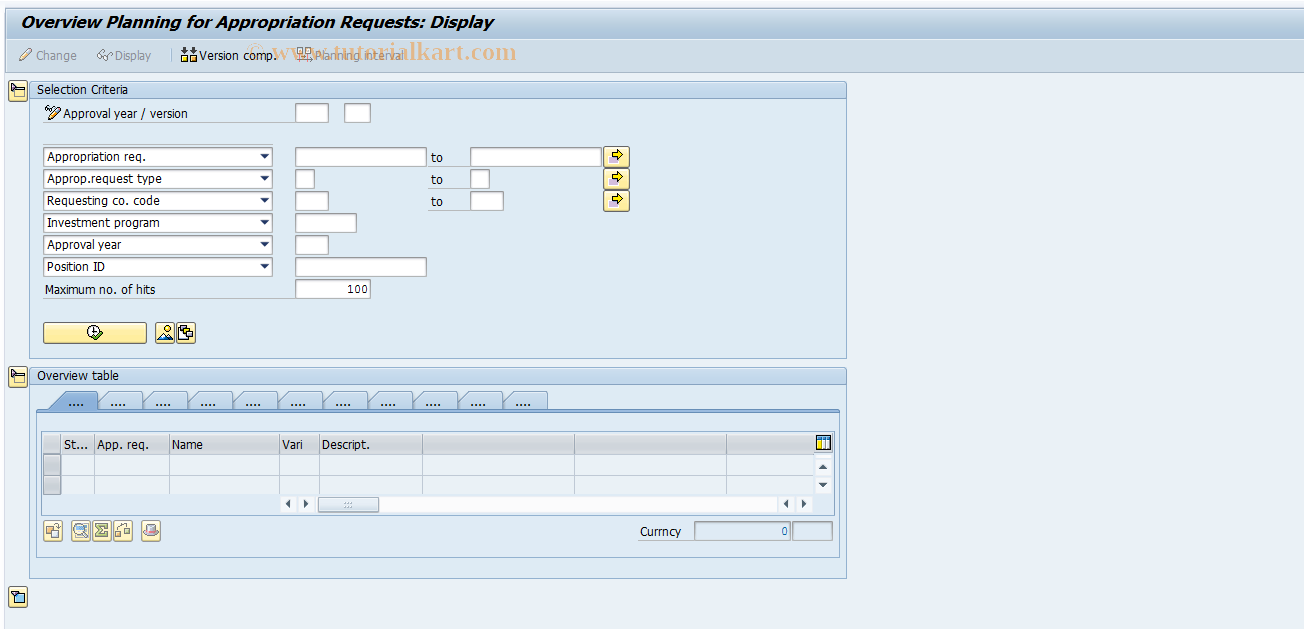This screenshot has height=629, width=1304.
Task: Click the Change toolbar button
Action: tap(47, 55)
